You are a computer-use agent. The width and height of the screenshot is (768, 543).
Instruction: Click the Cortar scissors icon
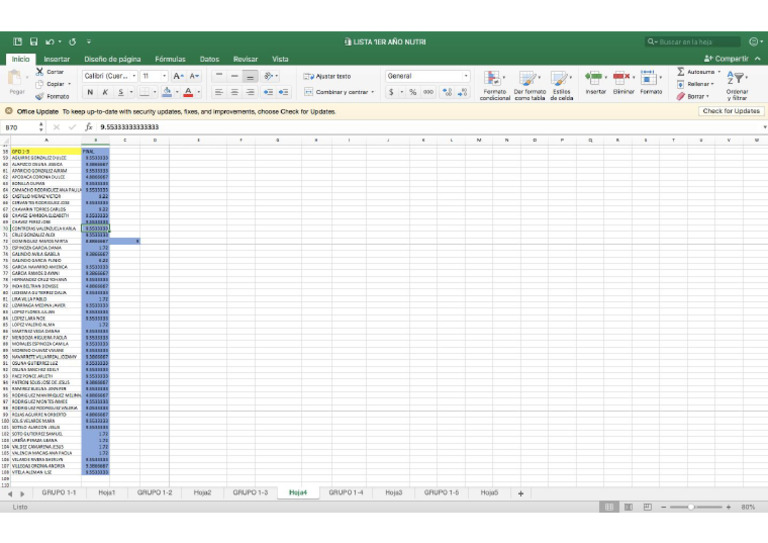pyautogui.click(x=40, y=72)
